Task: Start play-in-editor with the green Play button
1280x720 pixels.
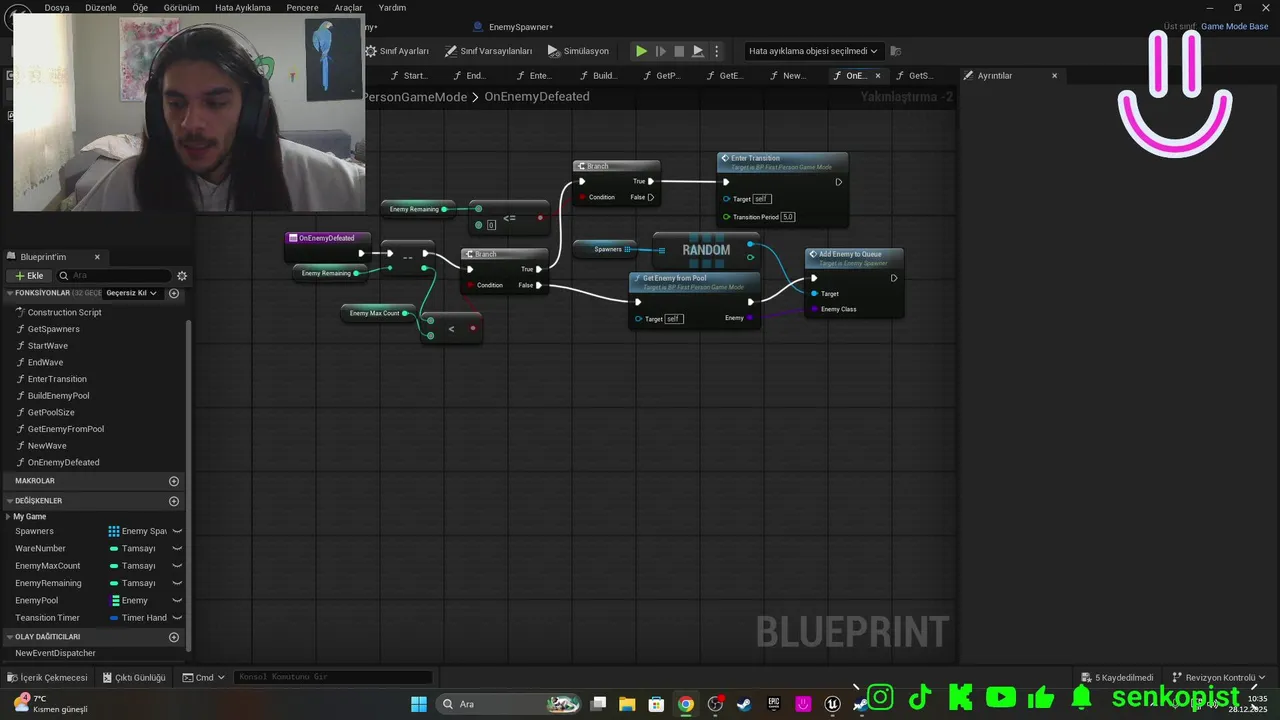Action: point(641,51)
